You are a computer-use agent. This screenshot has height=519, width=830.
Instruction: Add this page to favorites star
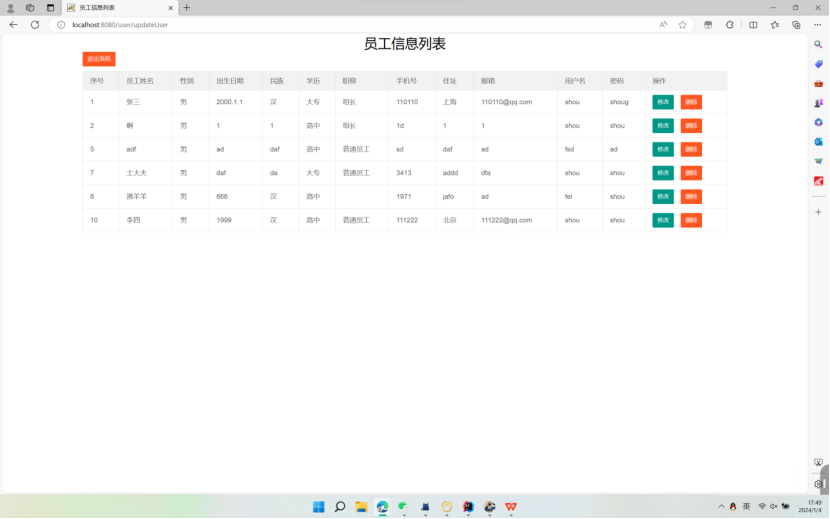coord(682,25)
